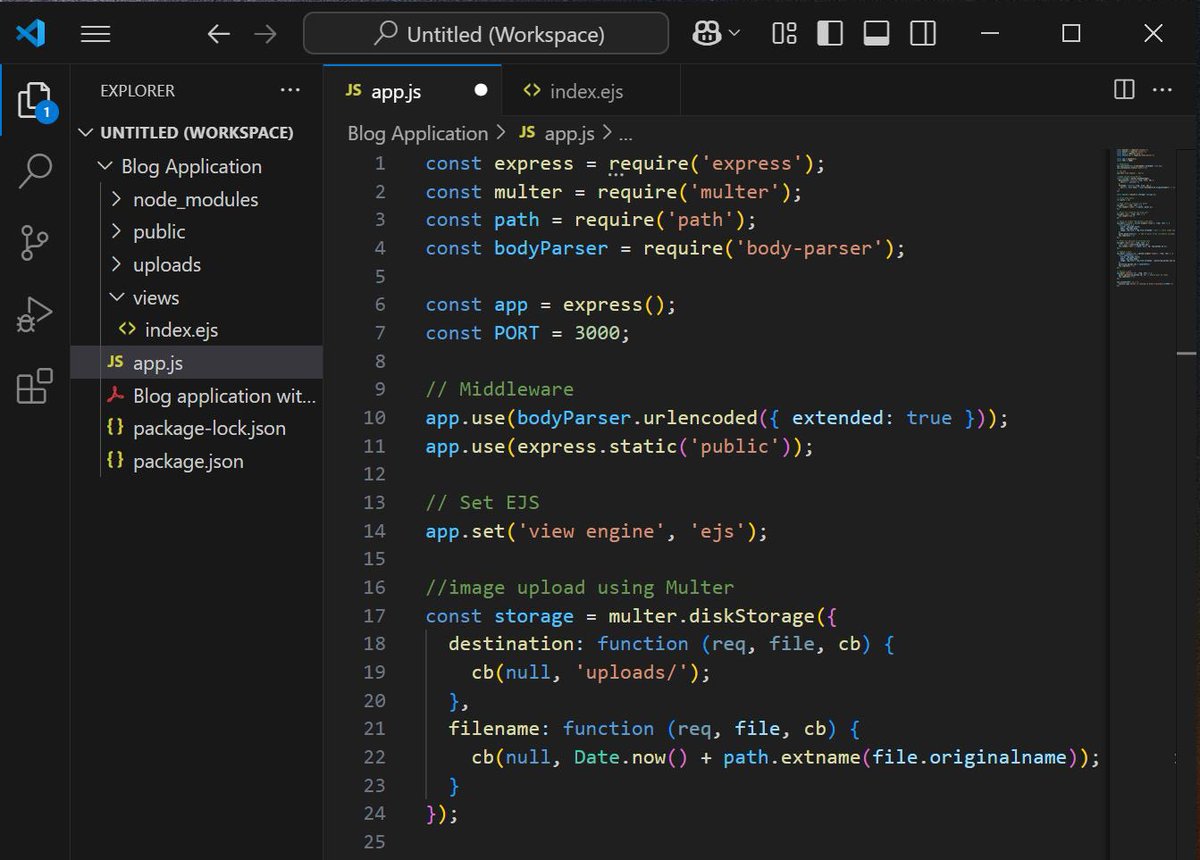Click the require('body-parser') code line
This screenshot has height=860, width=1200.
(x=665, y=247)
